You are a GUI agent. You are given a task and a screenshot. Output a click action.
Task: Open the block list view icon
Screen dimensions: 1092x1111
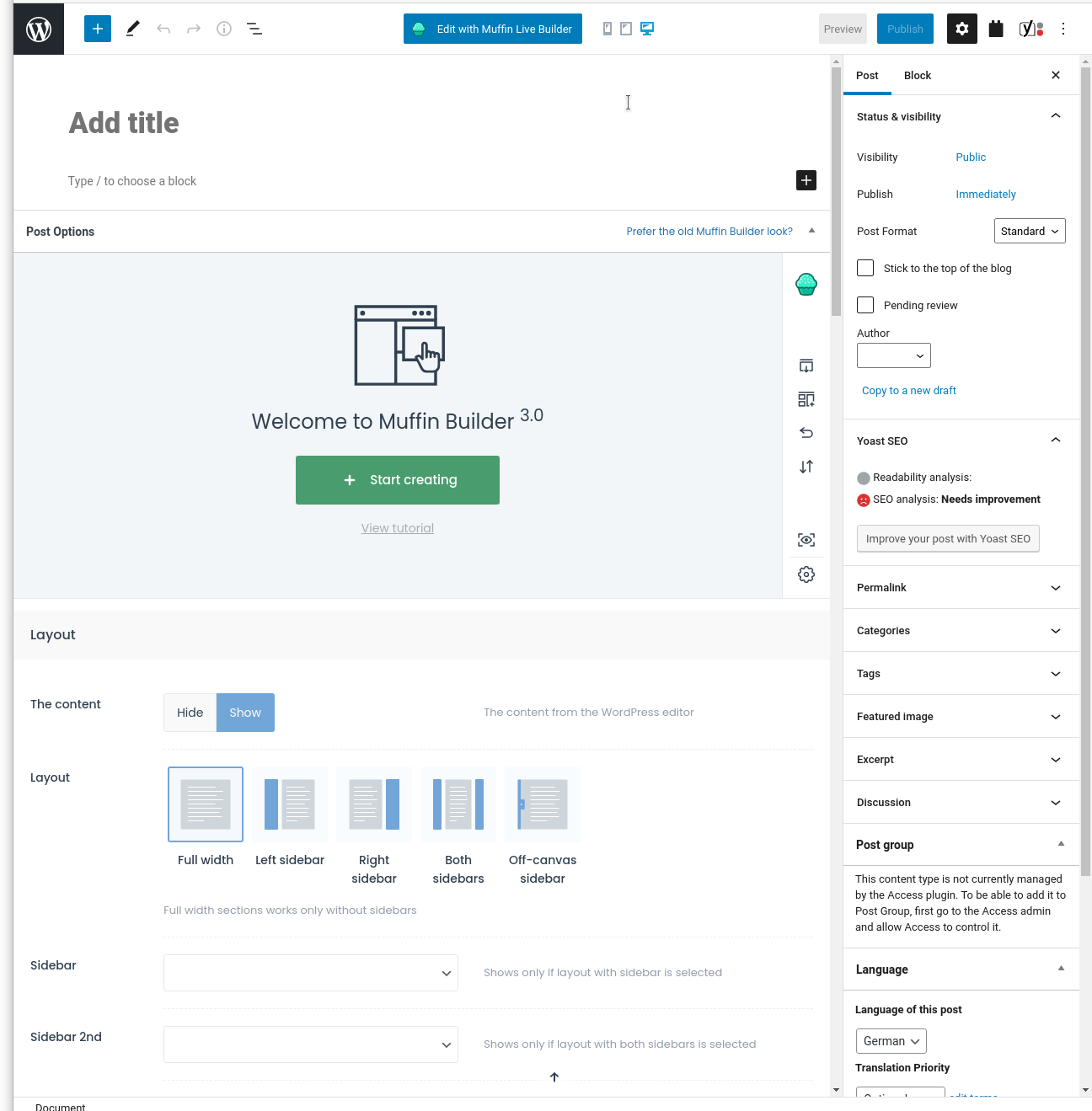pyautogui.click(x=254, y=29)
